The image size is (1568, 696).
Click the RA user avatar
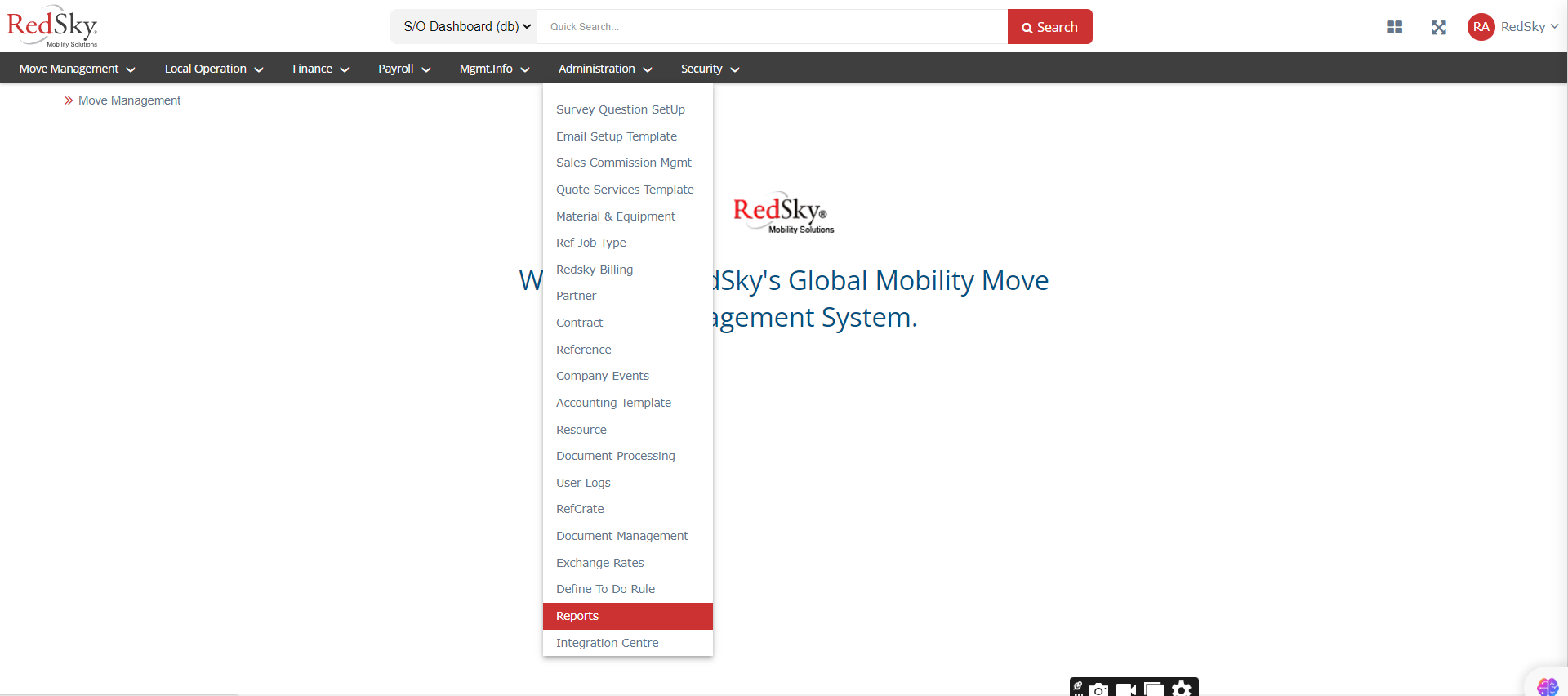coord(1481,27)
